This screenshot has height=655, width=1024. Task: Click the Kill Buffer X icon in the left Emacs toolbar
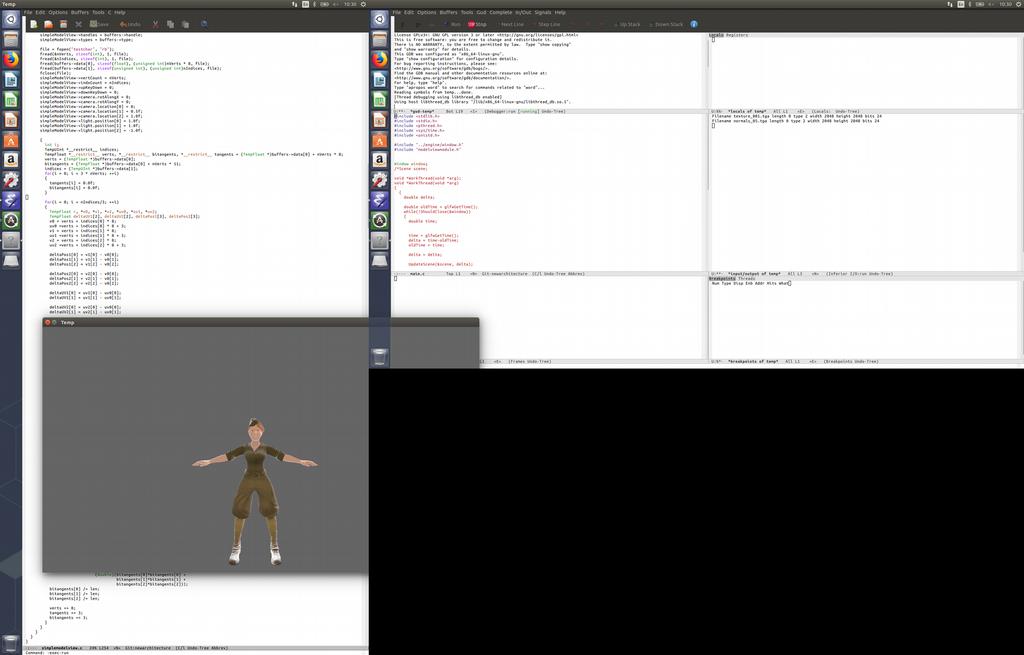pos(78,24)
